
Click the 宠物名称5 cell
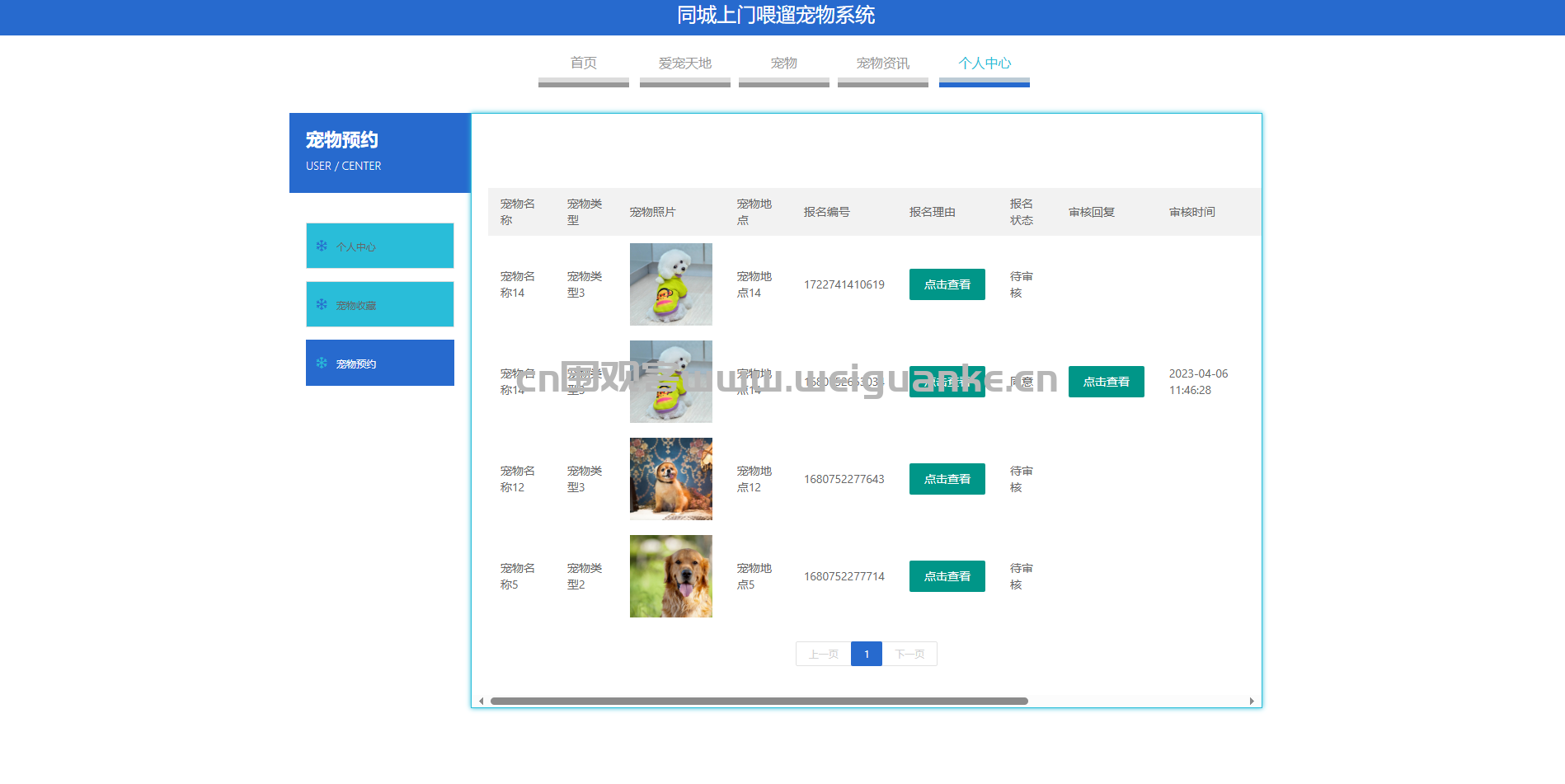coord(517,576)
